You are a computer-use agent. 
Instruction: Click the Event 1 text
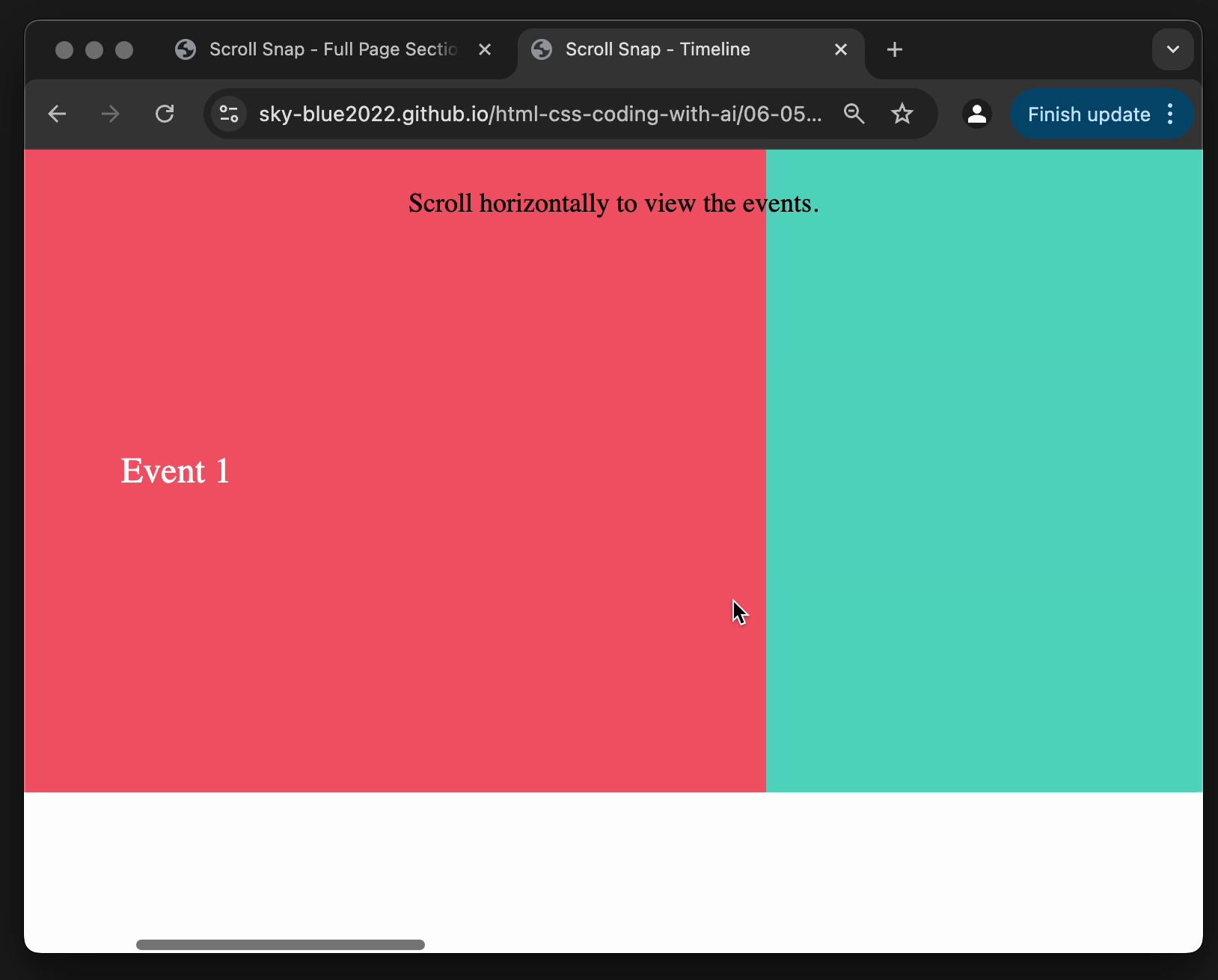point(175,471)
